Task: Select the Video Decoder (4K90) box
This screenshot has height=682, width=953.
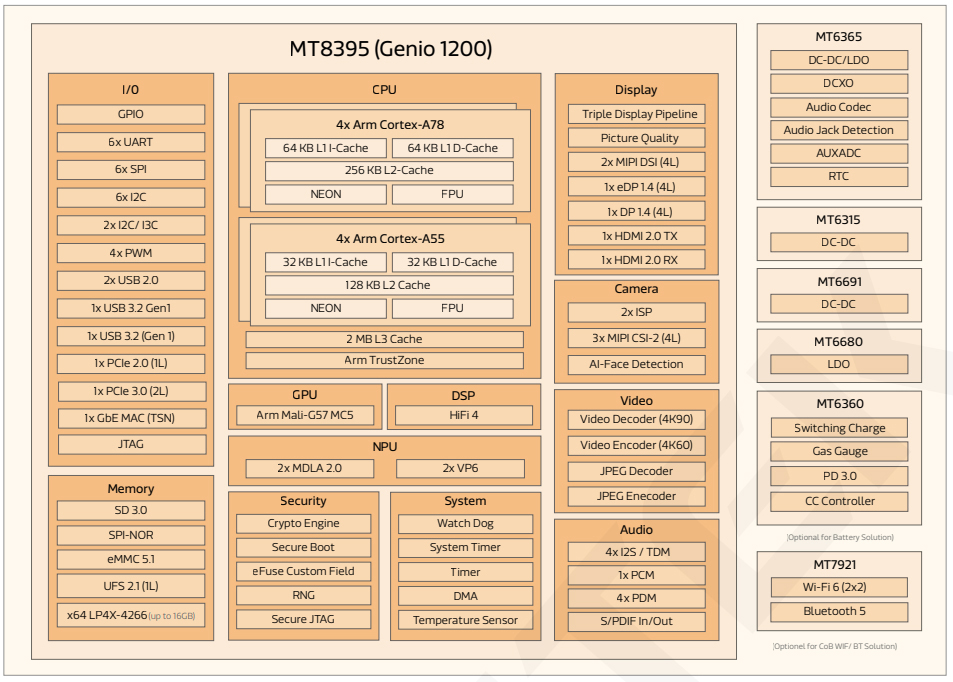Action: pyautogui.click(x=636, y=419)
